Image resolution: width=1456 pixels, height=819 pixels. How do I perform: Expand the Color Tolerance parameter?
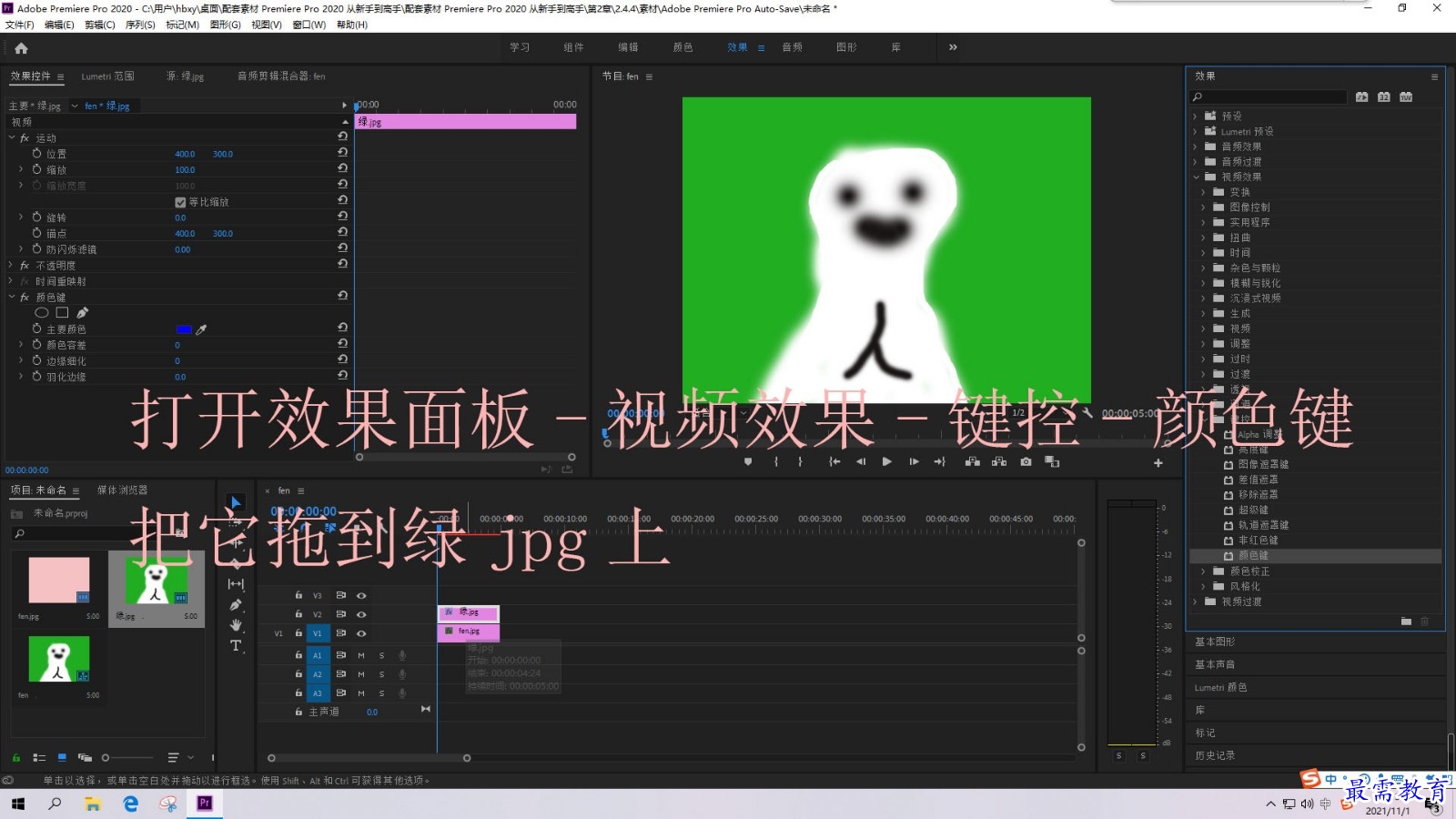[x=21, y=344]
